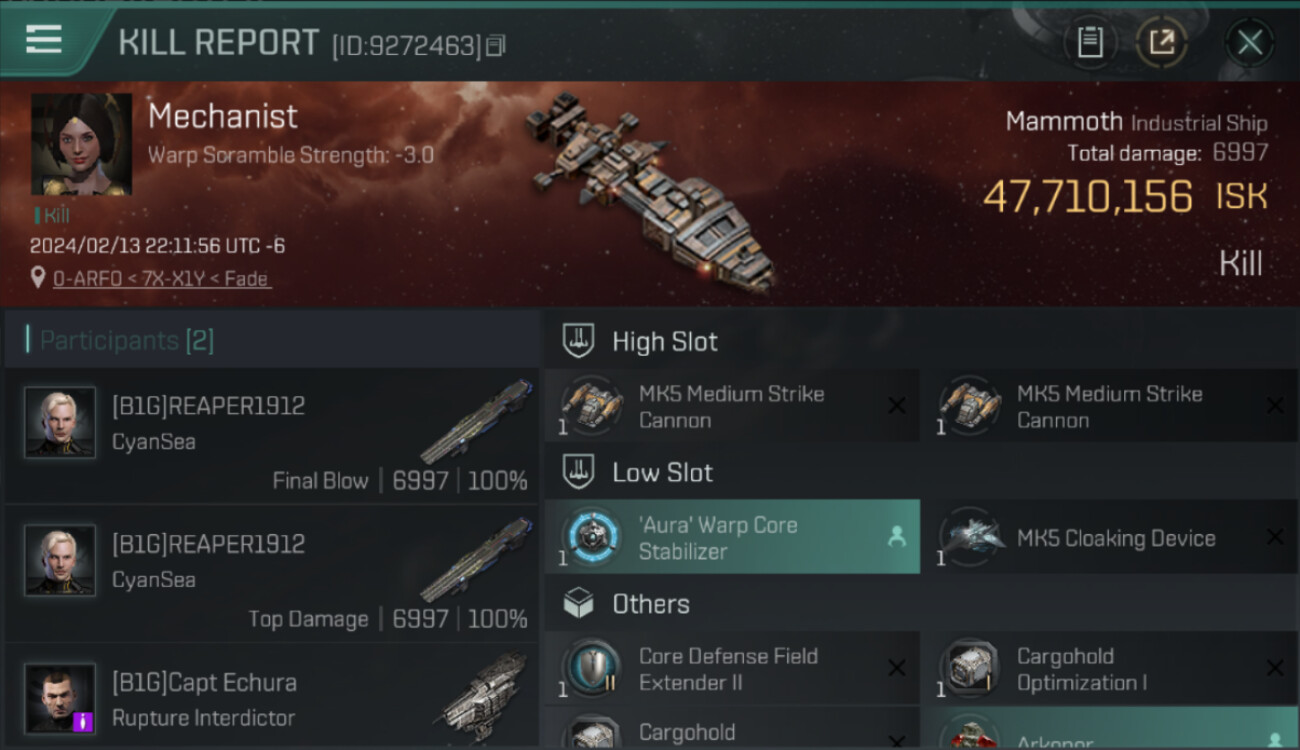1300x750 pixels.
Task: Open REAPER1912 Top Damage participant entry
Action: [272, 573]
